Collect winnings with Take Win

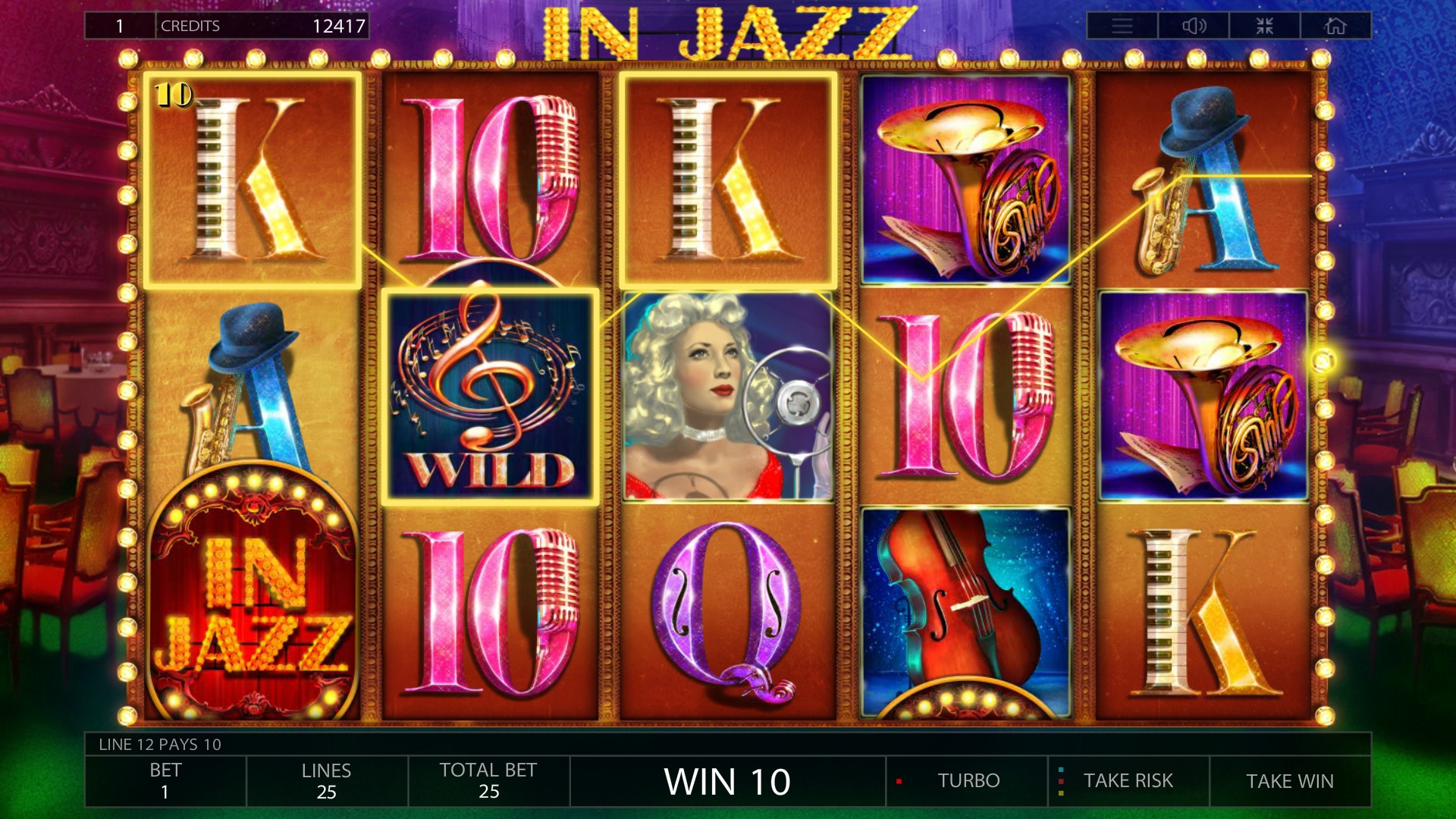pyautogui.click(x=1290, y=780)
